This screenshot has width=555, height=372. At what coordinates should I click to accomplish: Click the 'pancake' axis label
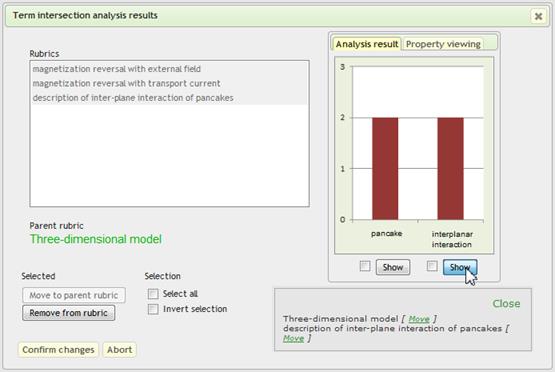pyautogui.click(x=387, y=234)
